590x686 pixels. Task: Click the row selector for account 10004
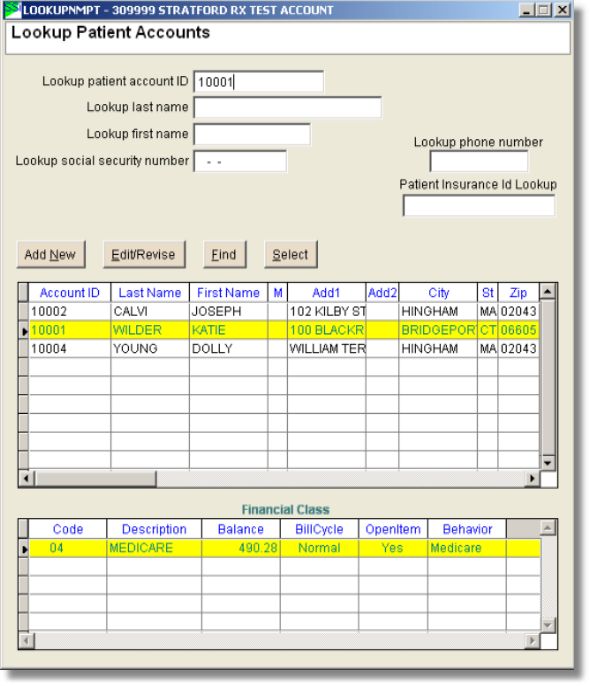pyautogui.click(x=24, y=349)
